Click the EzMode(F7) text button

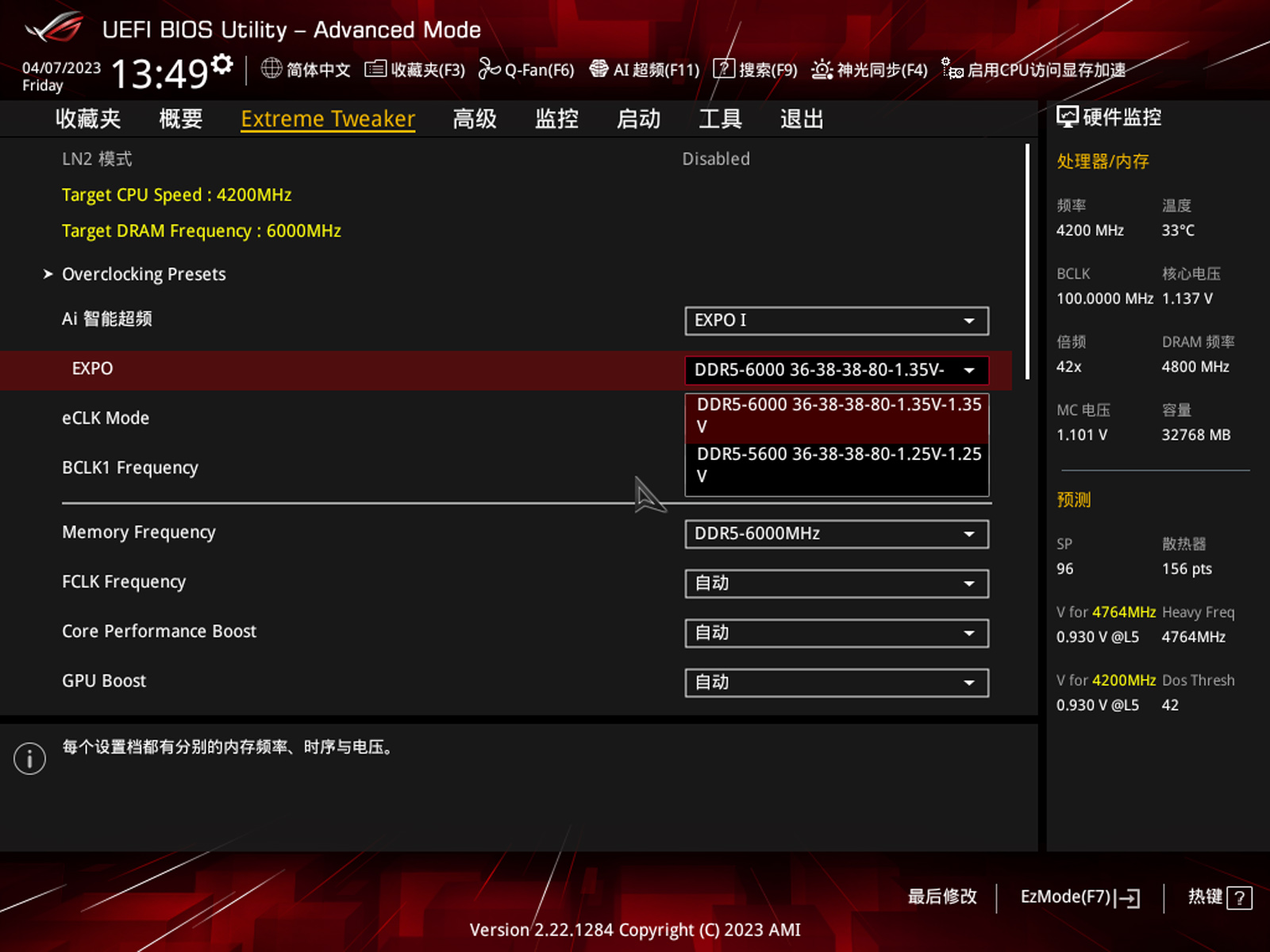(x=1065, y=897)
